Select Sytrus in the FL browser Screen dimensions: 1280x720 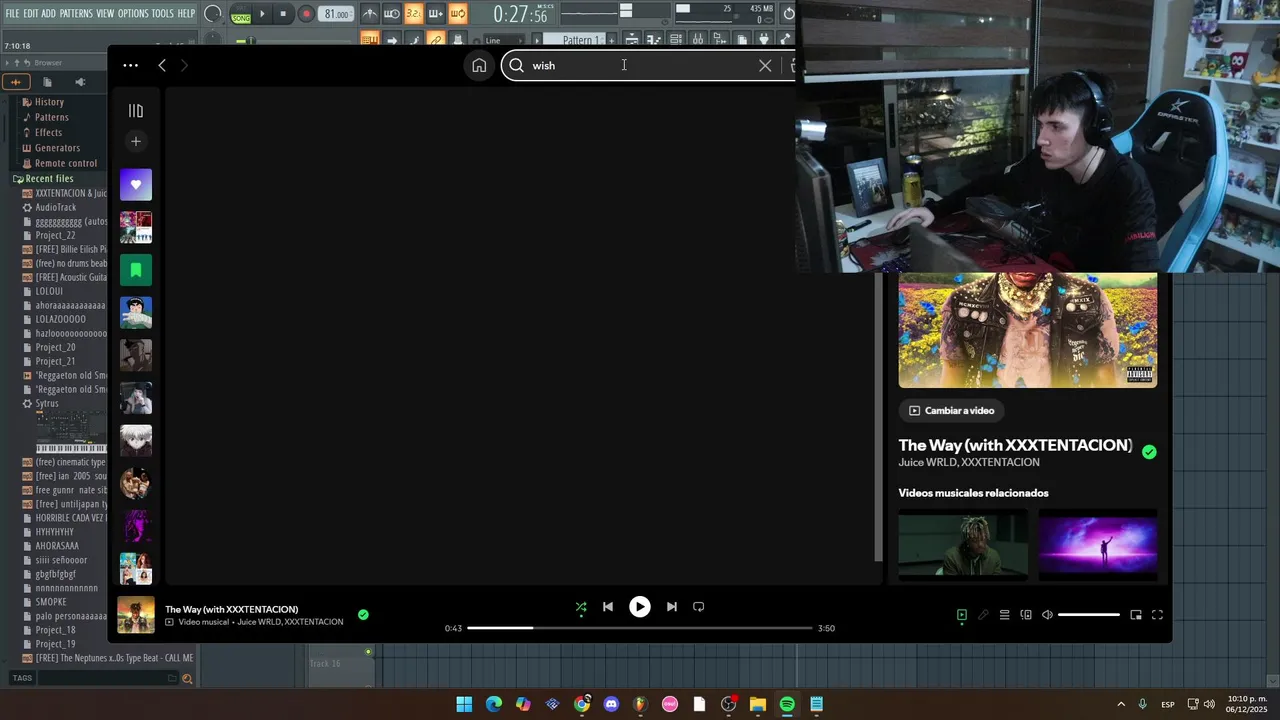click(46, 403)
